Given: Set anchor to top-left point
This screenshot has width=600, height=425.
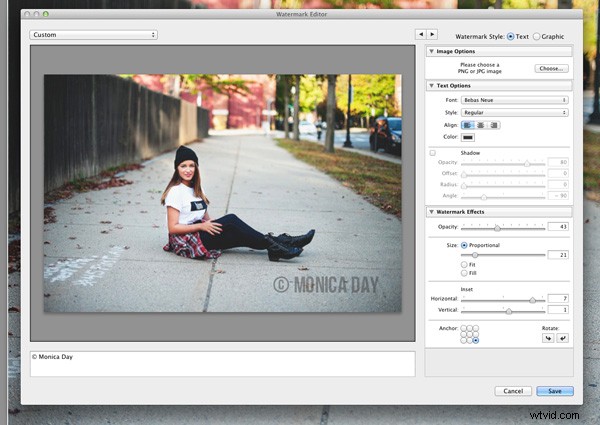Looking at the screenshot, I should pos(463,328).
